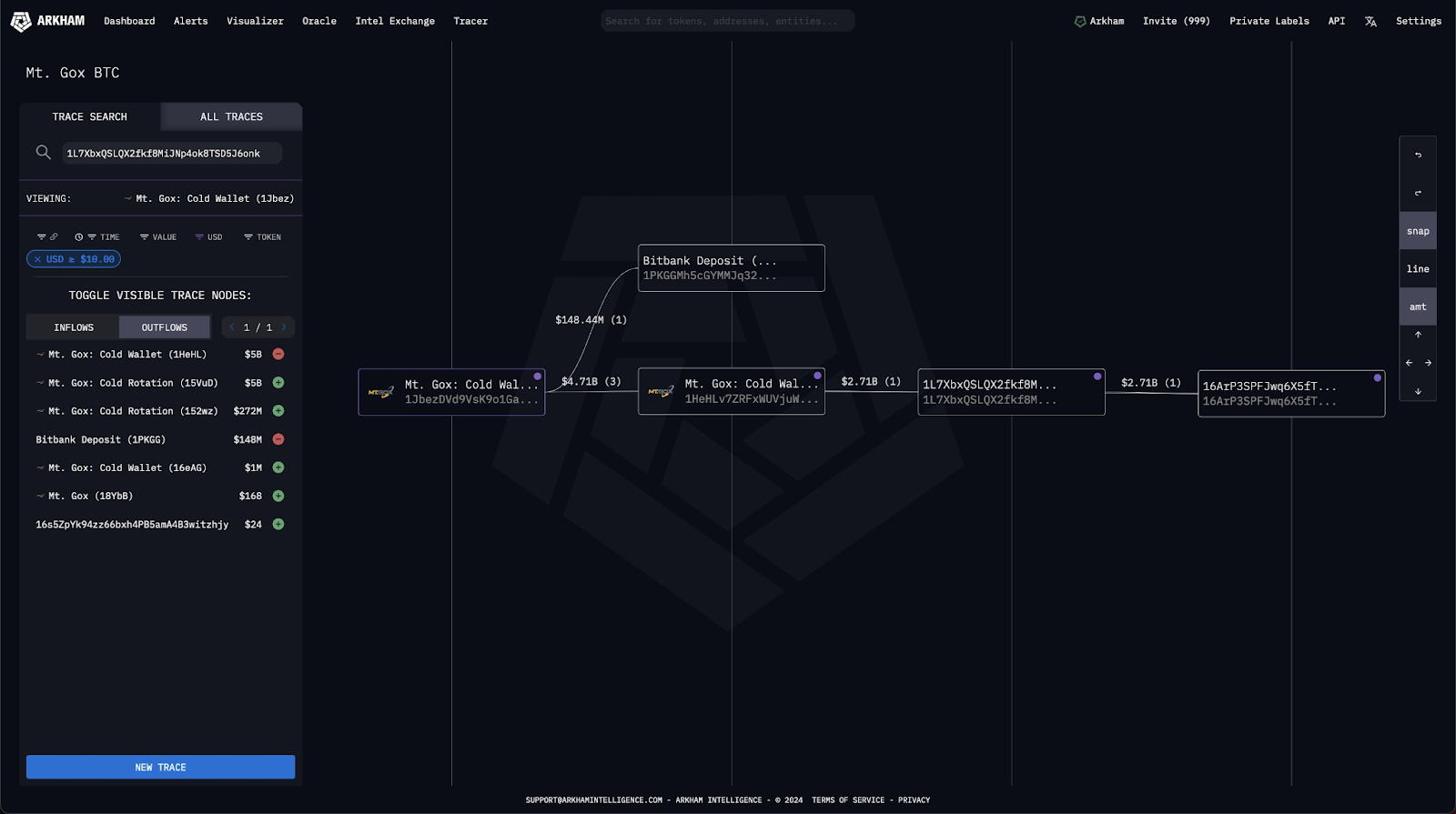The width and height of the screenshot is (1456, 814).
Task: Pan the canvas down with the arrow
Action: pos(1418,391)
